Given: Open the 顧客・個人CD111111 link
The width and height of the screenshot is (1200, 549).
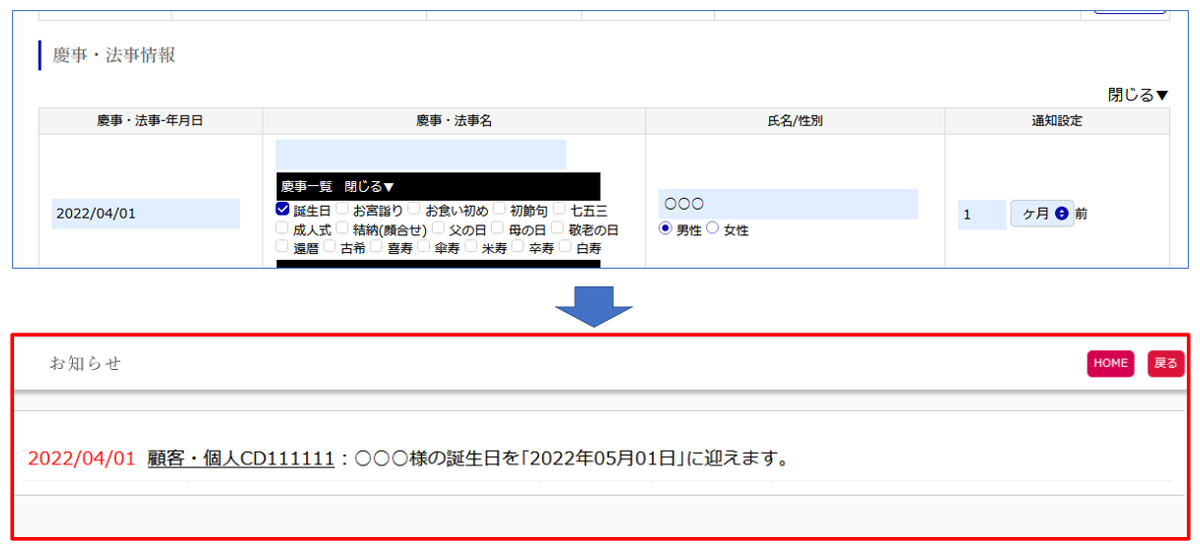Looking at the screenshot, I should (240, 459).
